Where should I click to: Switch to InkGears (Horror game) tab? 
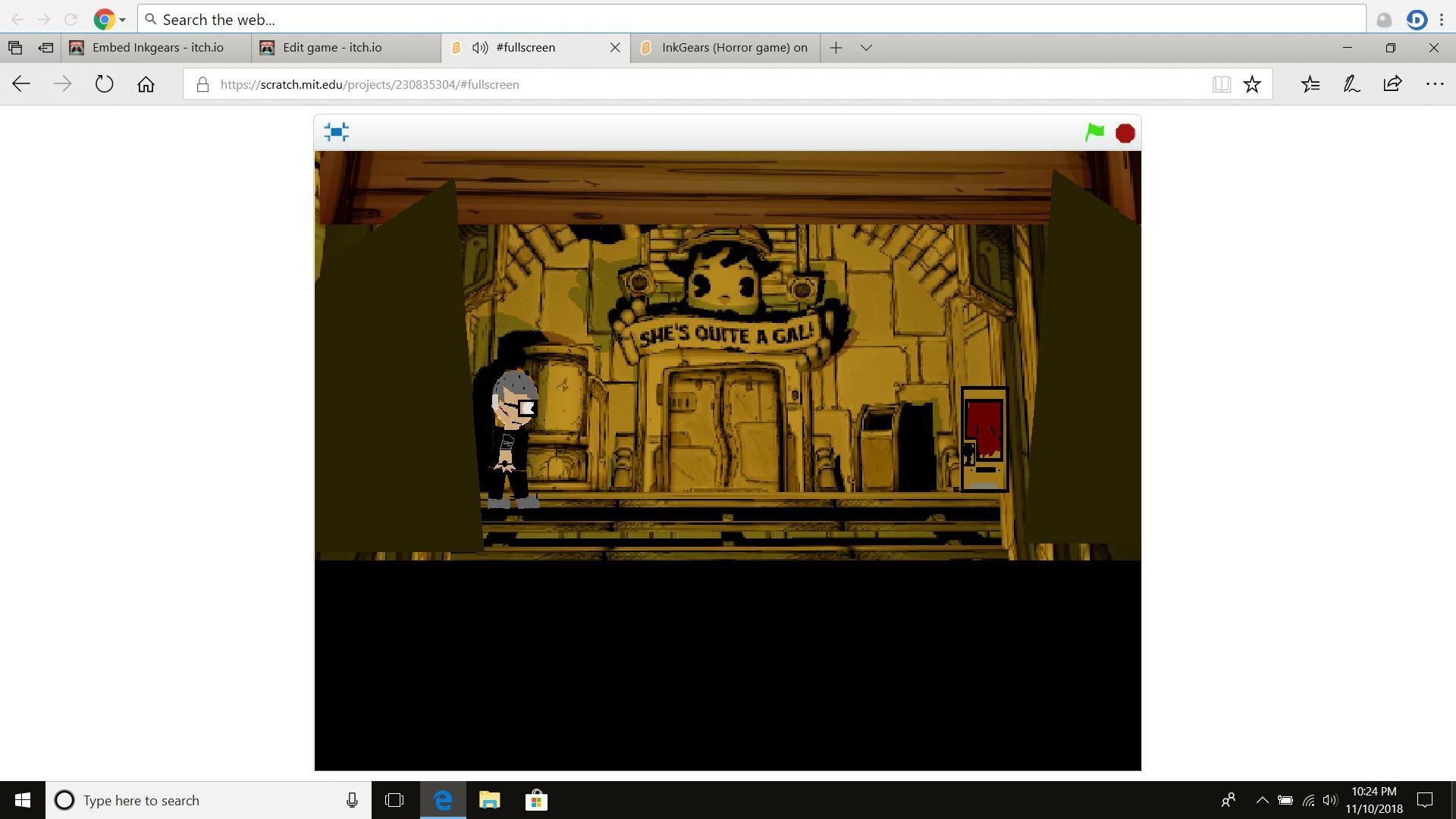(x=725, y=48)
